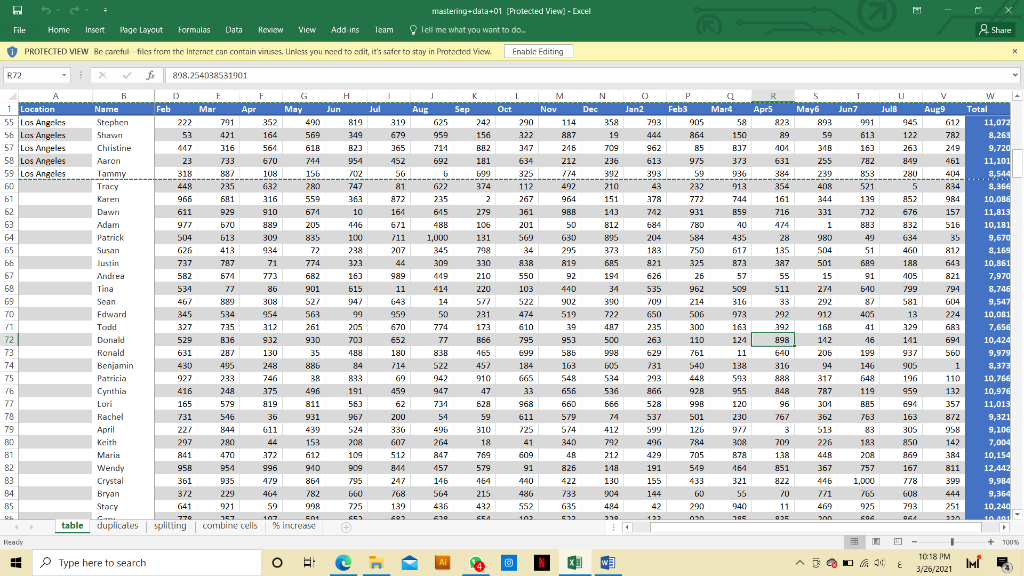Click the Cancel (X) icon in formula bar
This screenshot has width=1024, height=576.
(x=103, y=74)
